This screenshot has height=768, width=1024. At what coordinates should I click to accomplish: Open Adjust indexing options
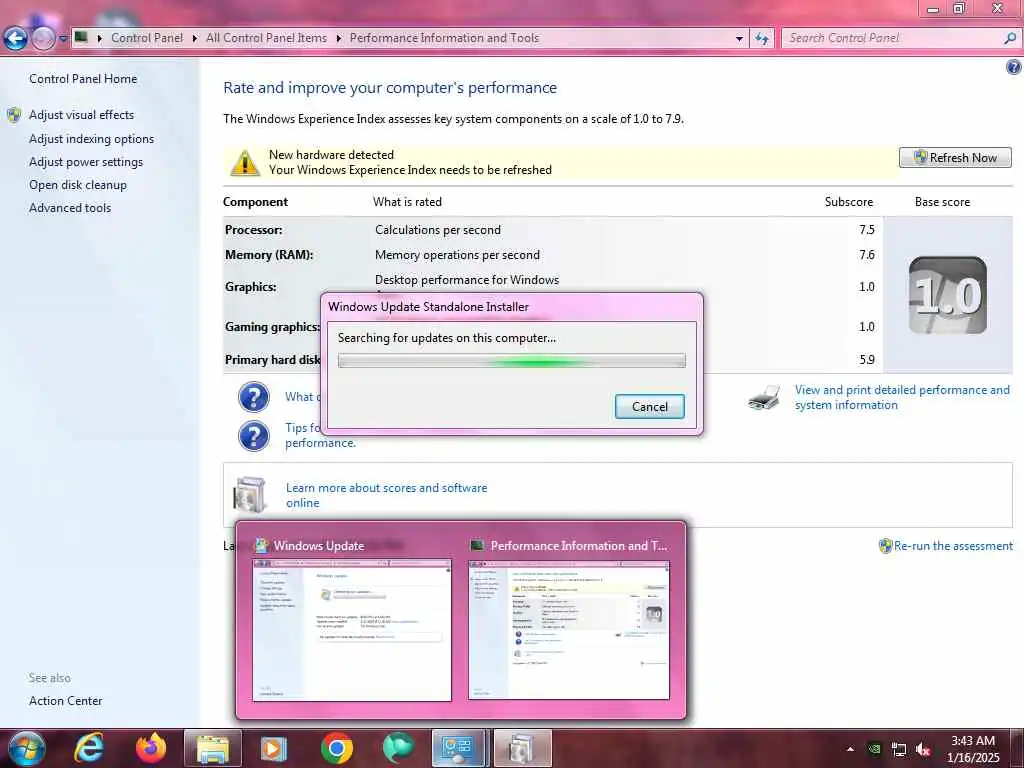point(91,139)
